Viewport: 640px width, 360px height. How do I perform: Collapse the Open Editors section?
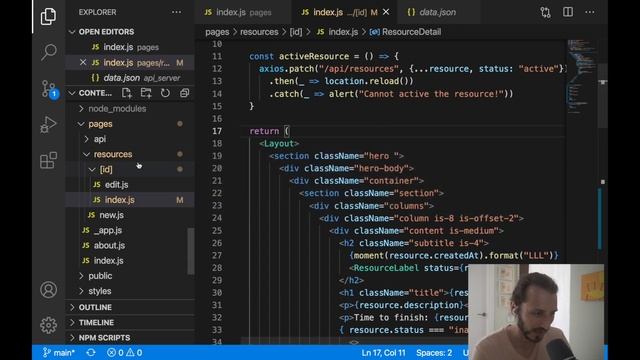(106, 32)
